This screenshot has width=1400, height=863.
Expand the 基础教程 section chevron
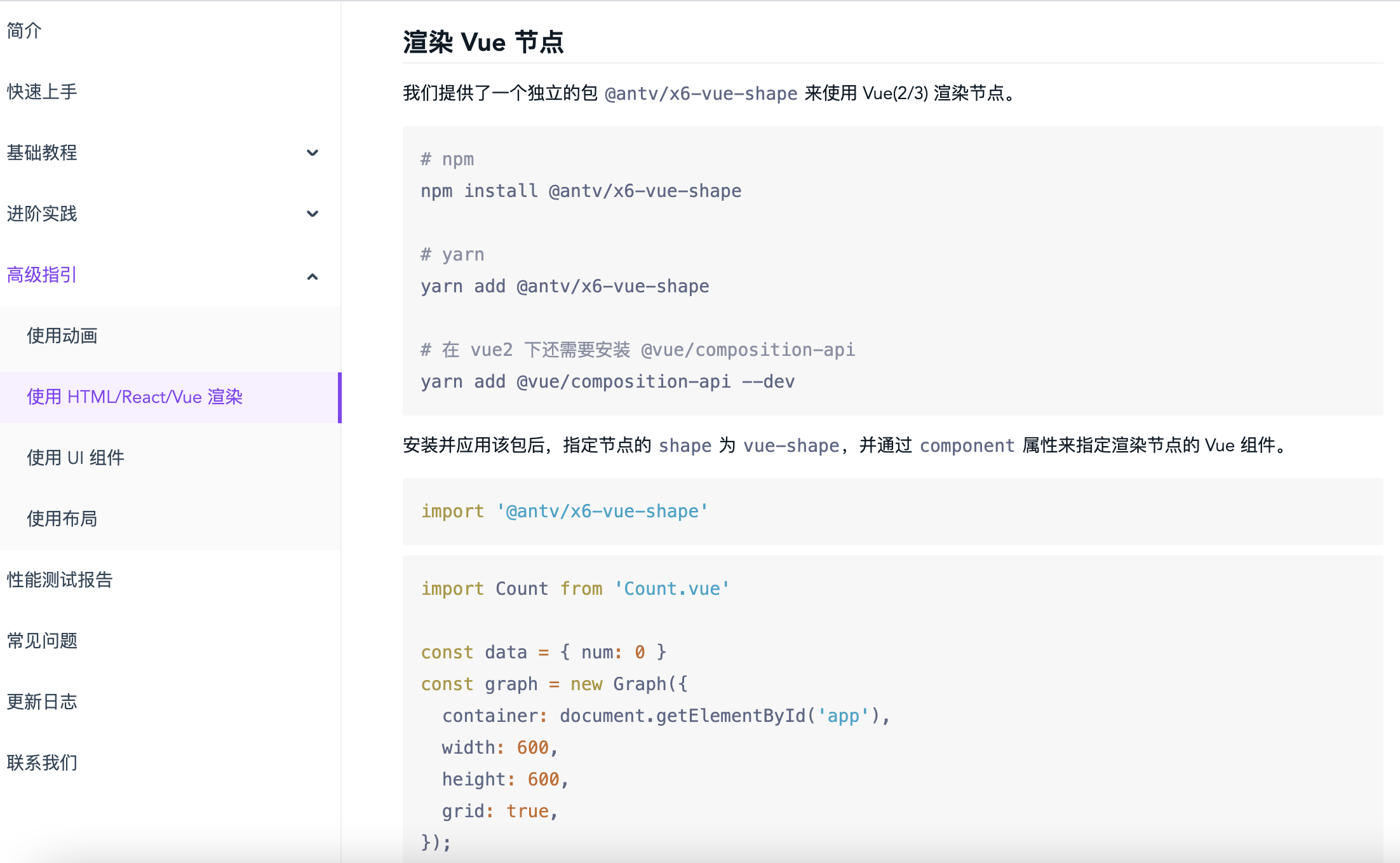(x=312, y=153)
